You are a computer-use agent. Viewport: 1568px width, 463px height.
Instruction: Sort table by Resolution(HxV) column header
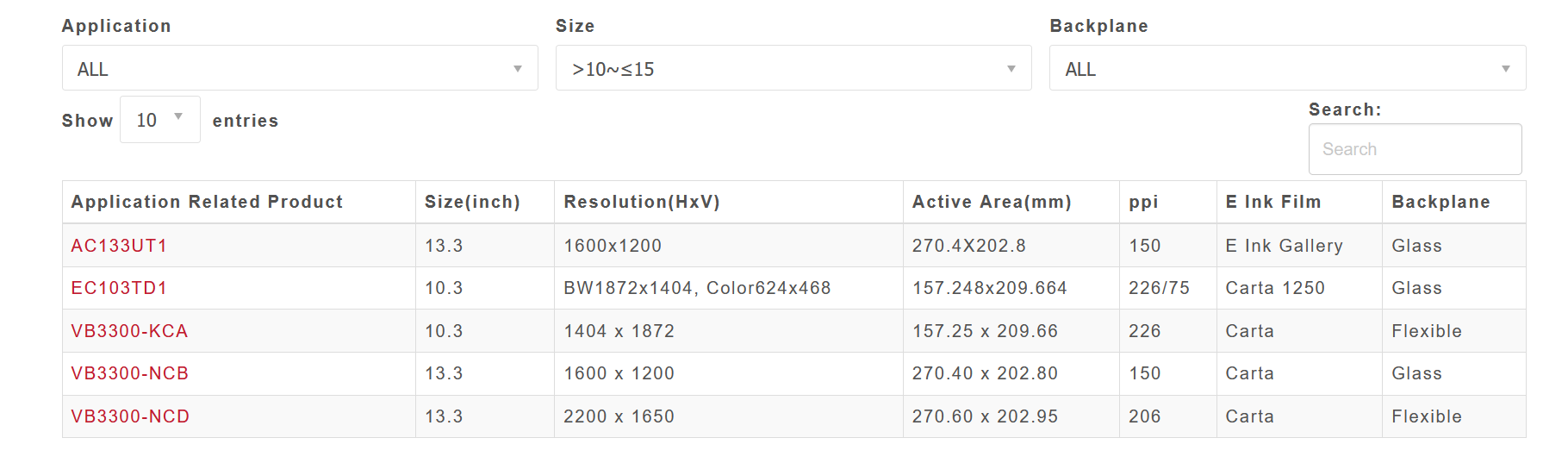pos(642,202)
